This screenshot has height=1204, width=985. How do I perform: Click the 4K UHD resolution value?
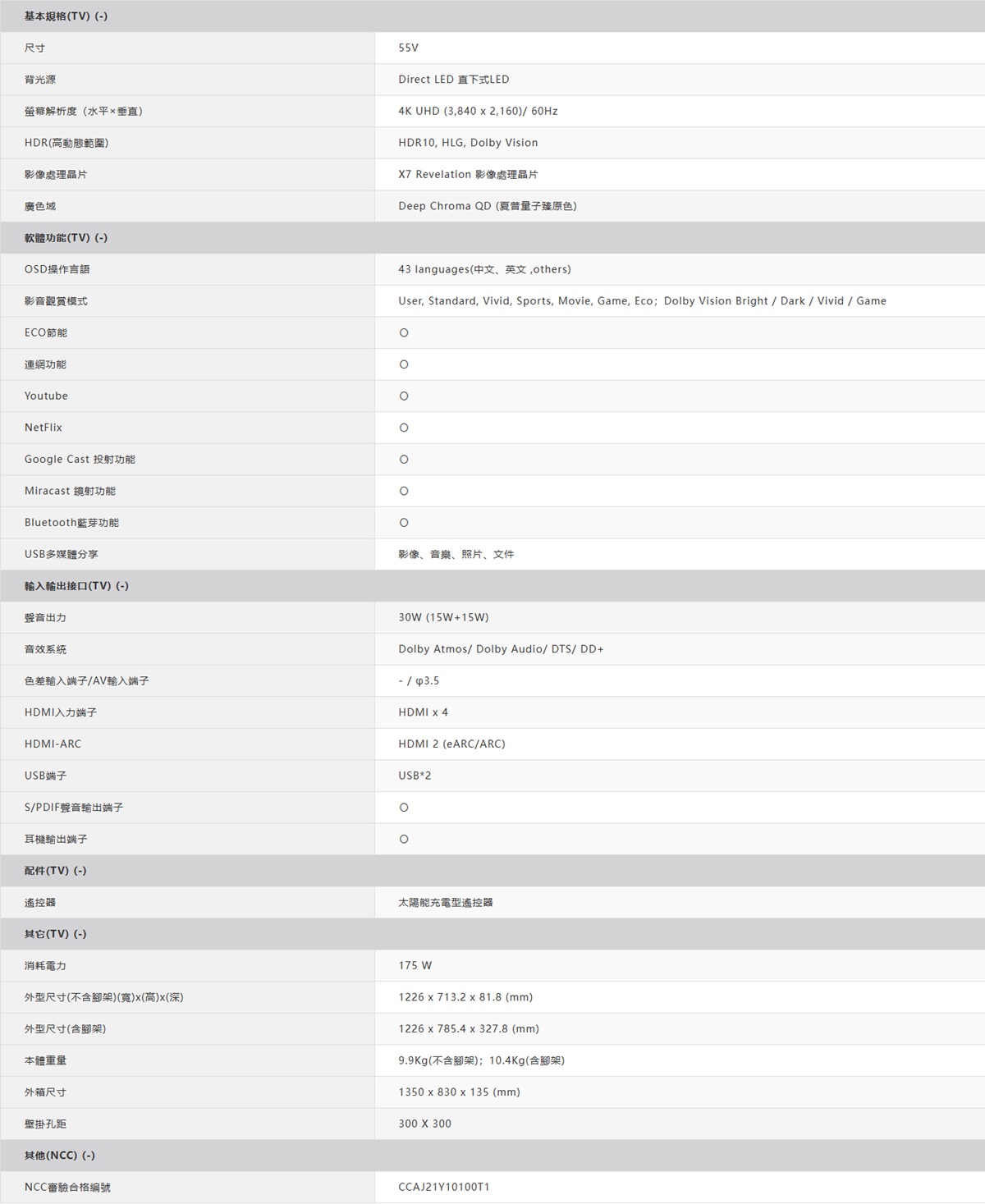click(x=478, y=112)
